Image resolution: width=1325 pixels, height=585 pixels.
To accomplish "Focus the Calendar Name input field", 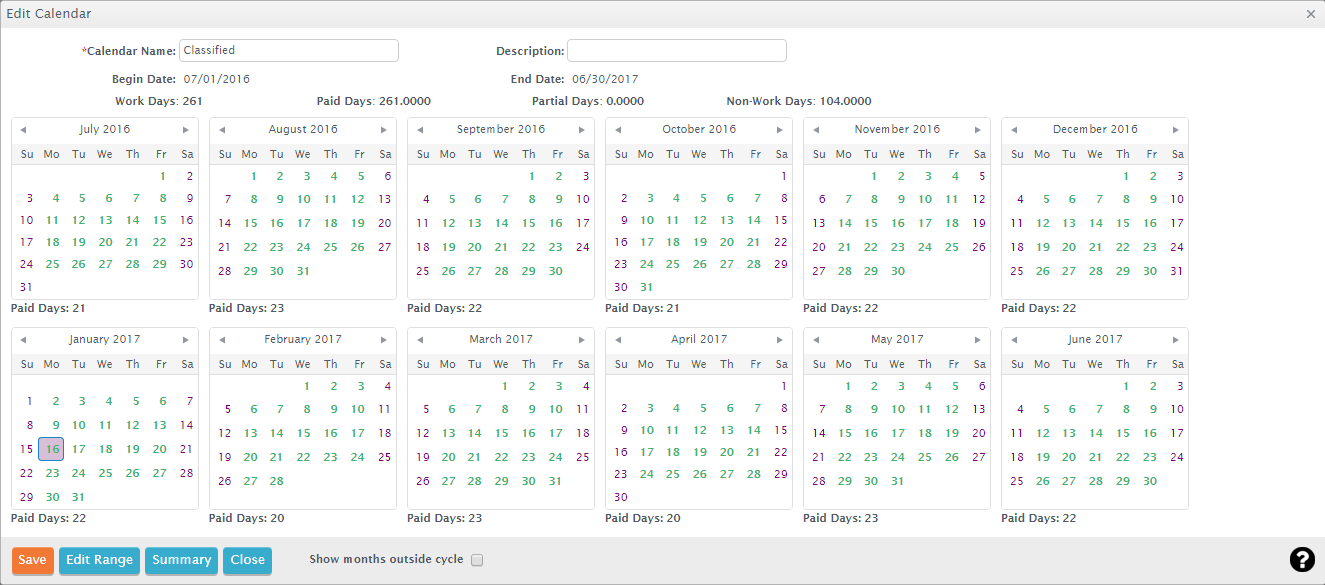I will 289,50.
